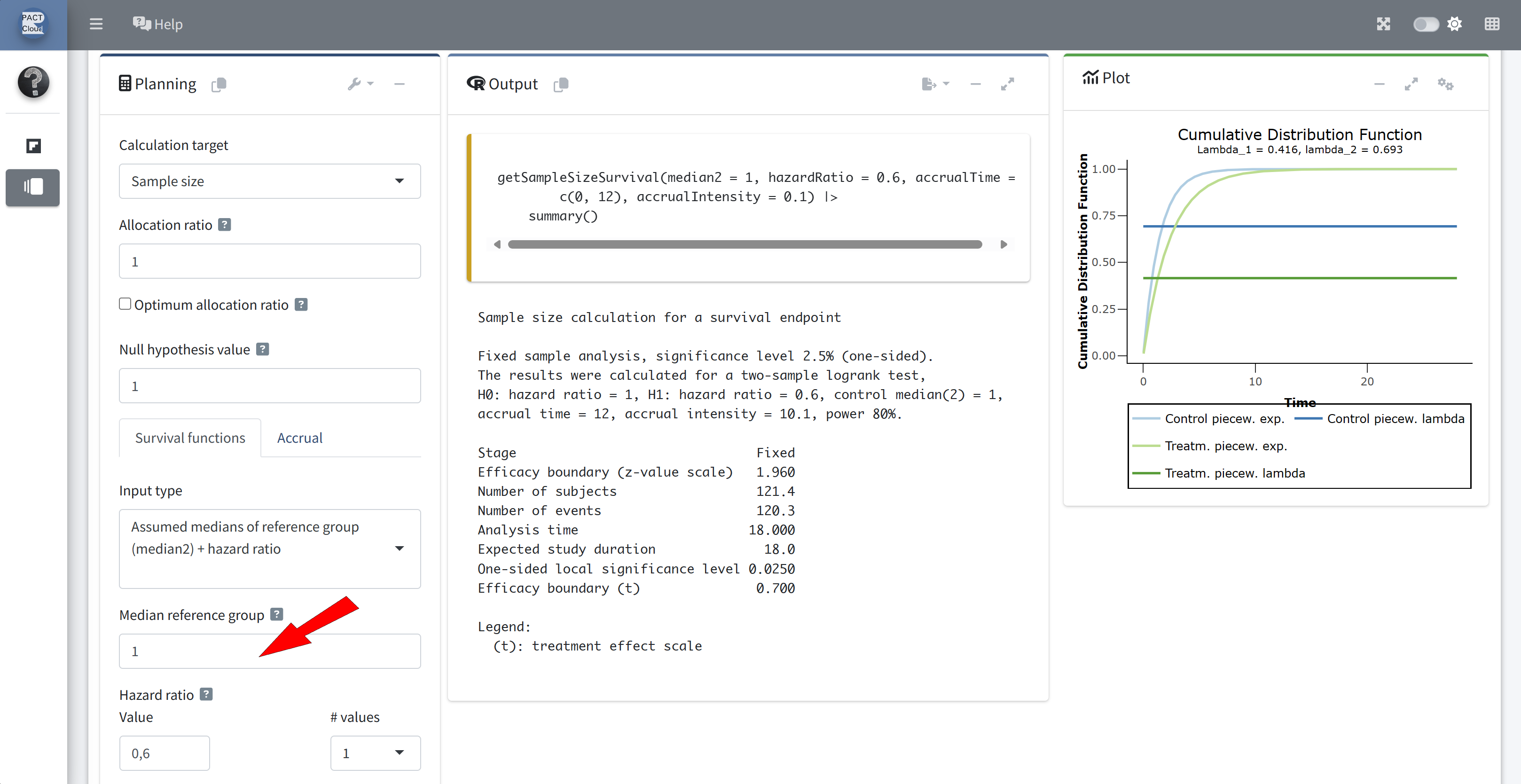Open the Plot settings gears icon
1521x784 pixels.
(x=1445, y=84)
